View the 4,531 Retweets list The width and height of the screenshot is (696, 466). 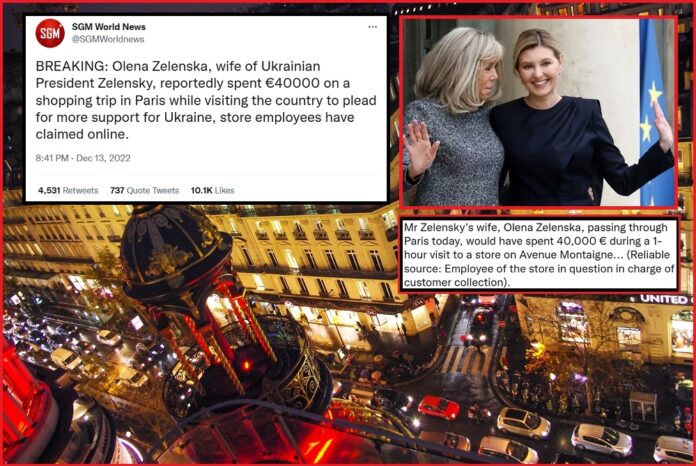pos(68,190)
